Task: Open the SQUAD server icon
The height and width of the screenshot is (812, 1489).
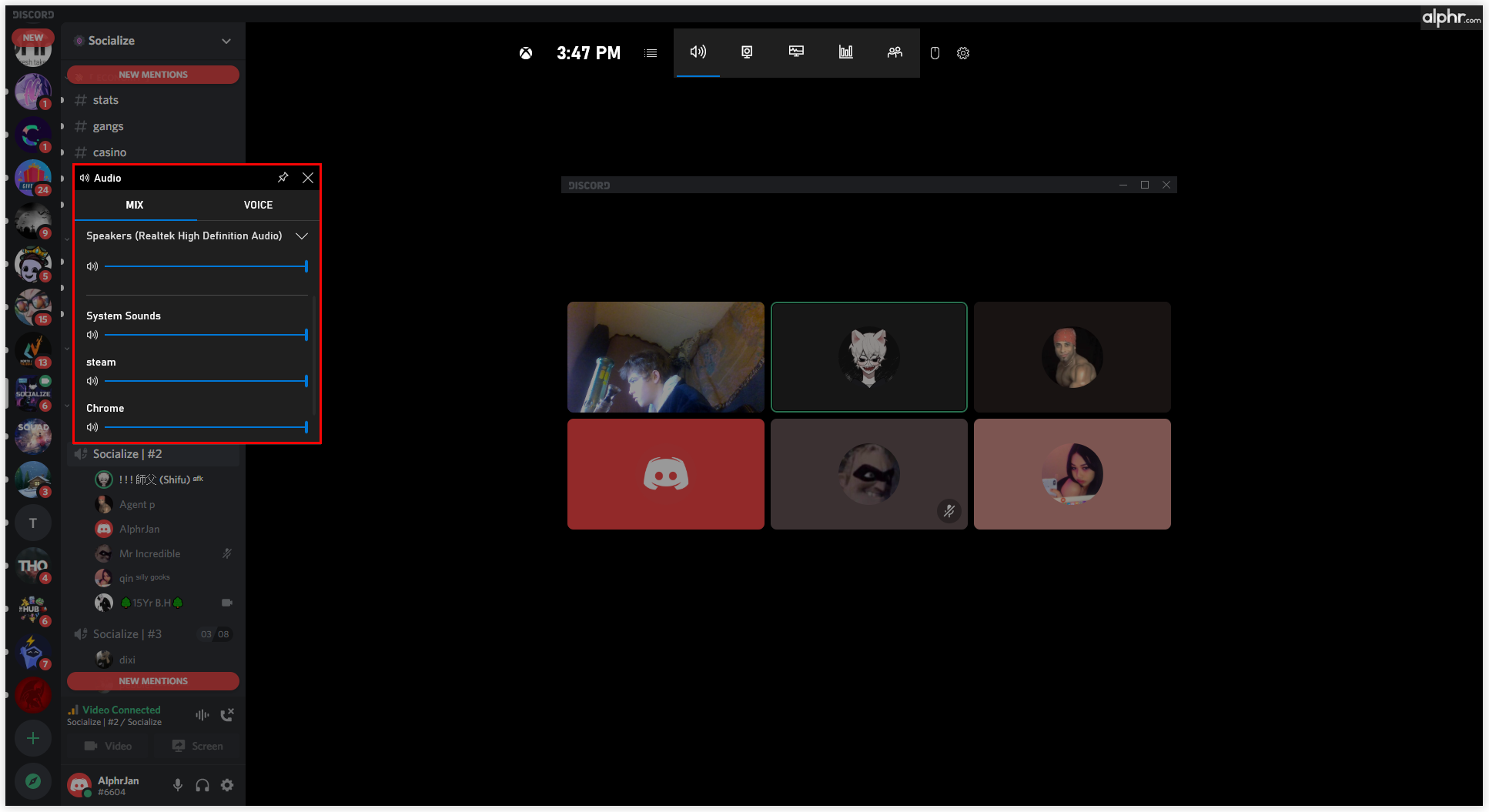Action: pos(33,437)
